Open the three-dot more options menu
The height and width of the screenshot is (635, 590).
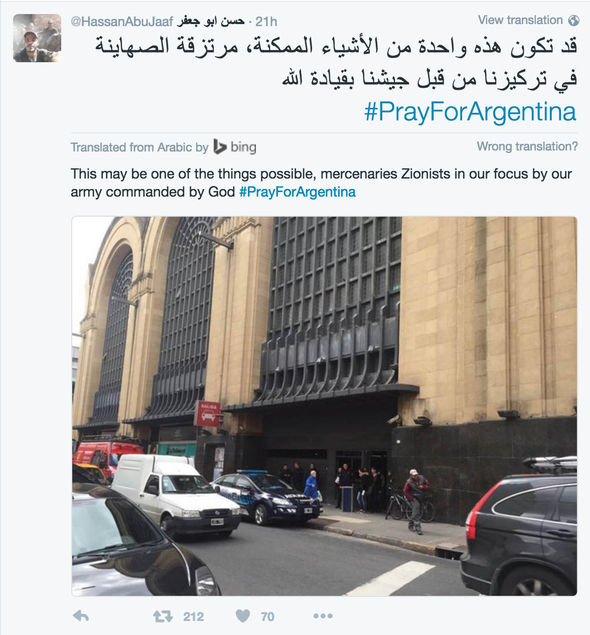point(323,616)
